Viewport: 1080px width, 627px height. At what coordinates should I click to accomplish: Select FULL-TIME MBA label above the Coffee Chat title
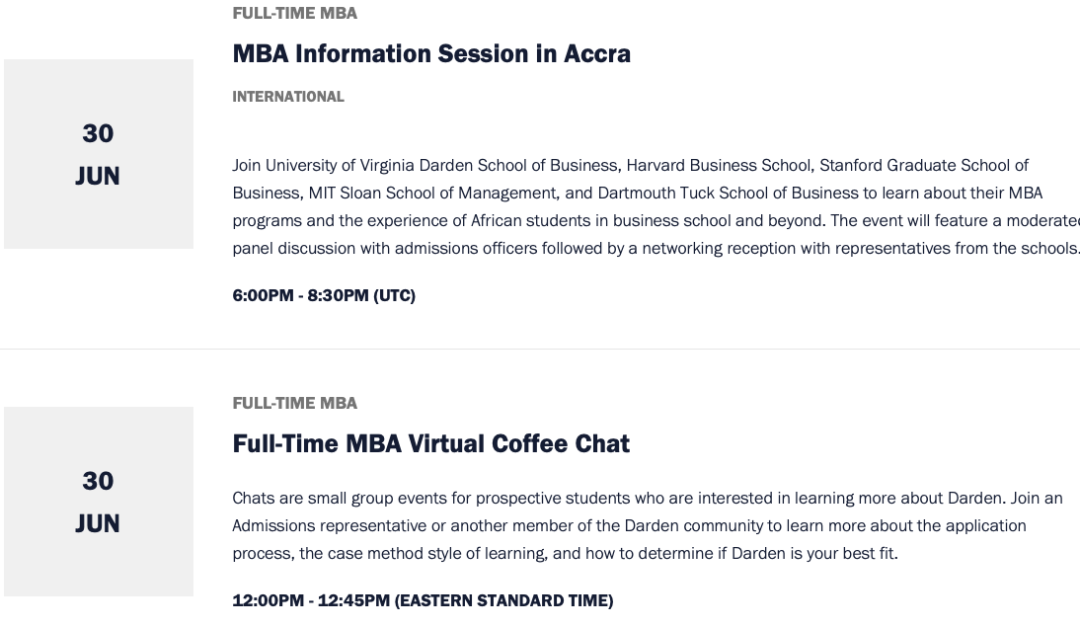pyautogui.click(x=295, y=403)
